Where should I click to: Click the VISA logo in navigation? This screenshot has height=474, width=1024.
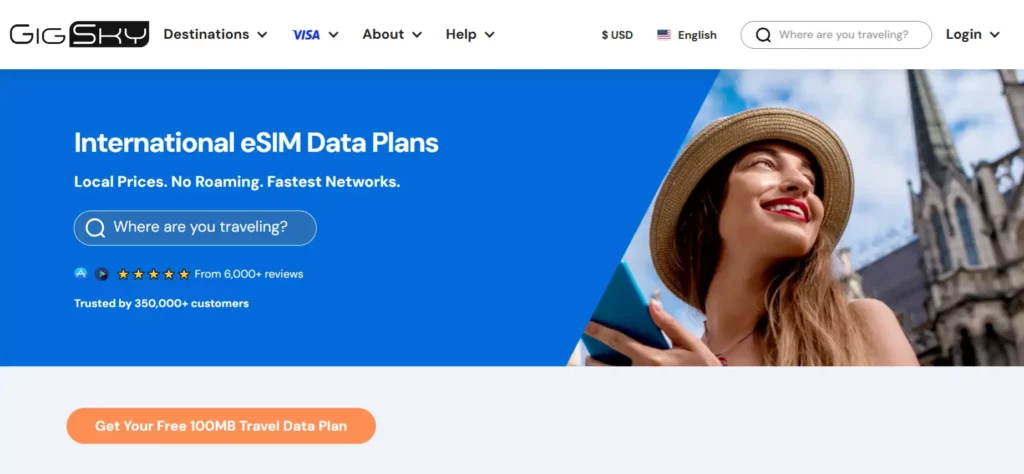point(306,35)
